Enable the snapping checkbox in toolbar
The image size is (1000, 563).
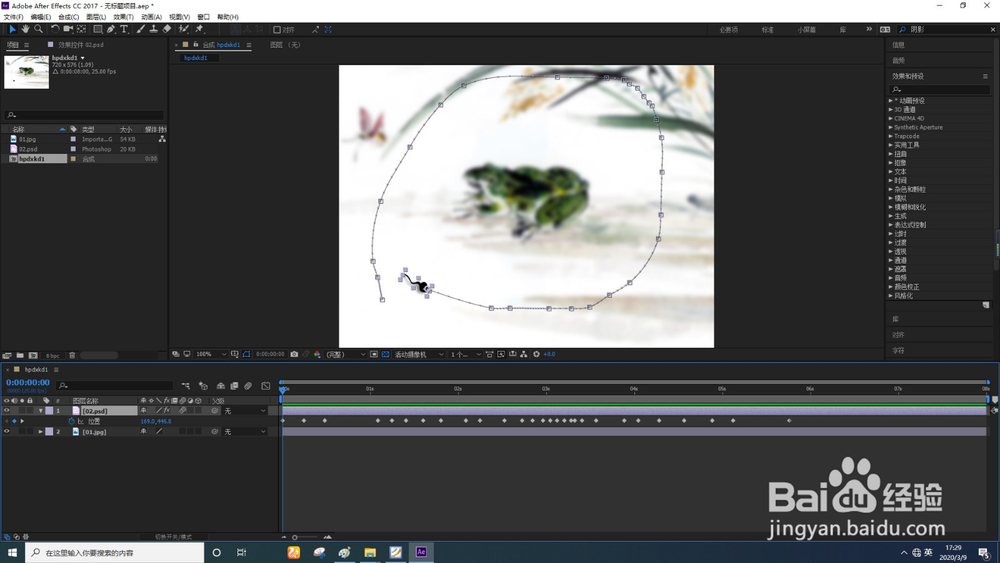[x=277, y=29]
